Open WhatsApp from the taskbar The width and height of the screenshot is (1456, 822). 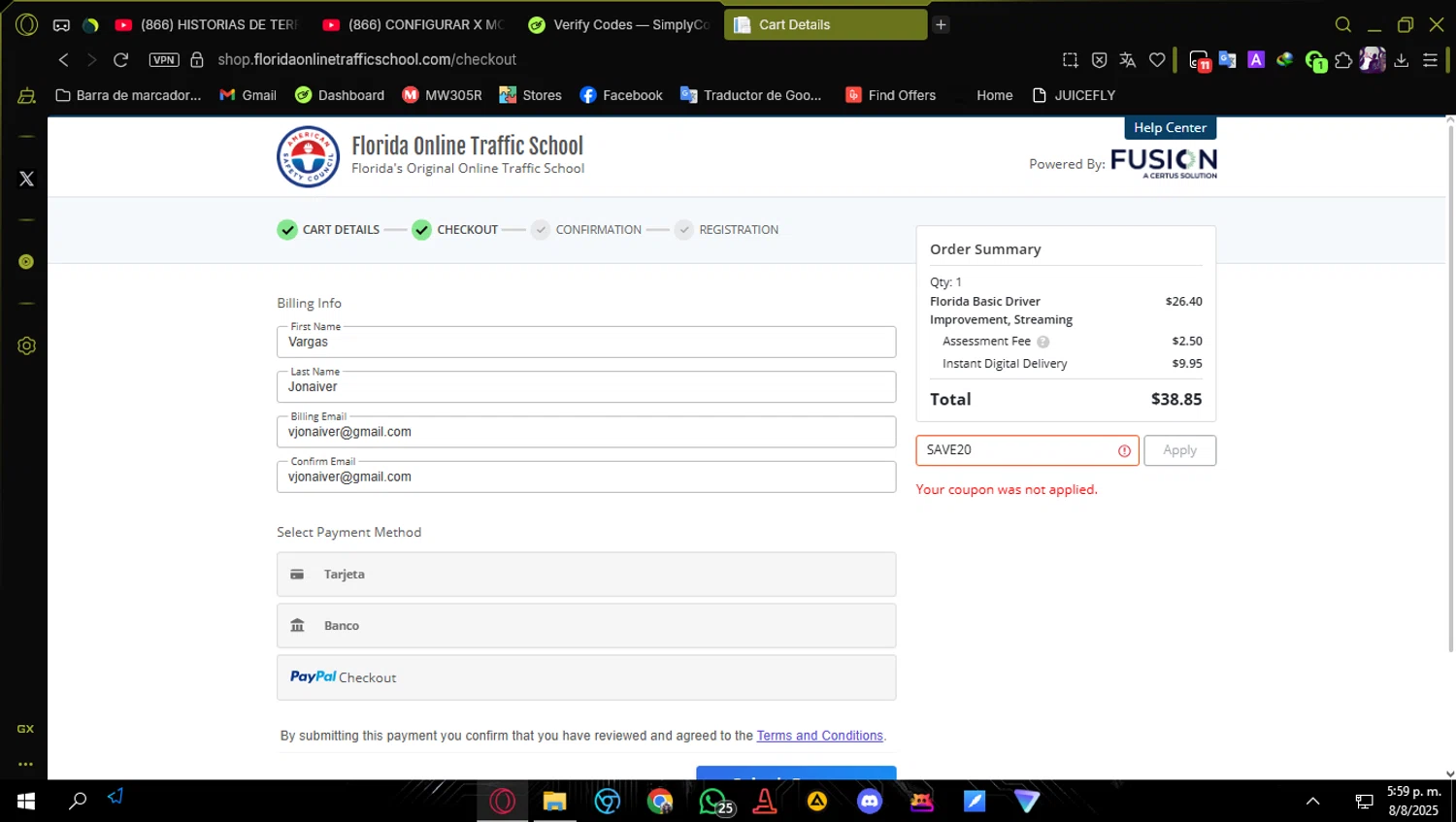[x=713, y=802]
